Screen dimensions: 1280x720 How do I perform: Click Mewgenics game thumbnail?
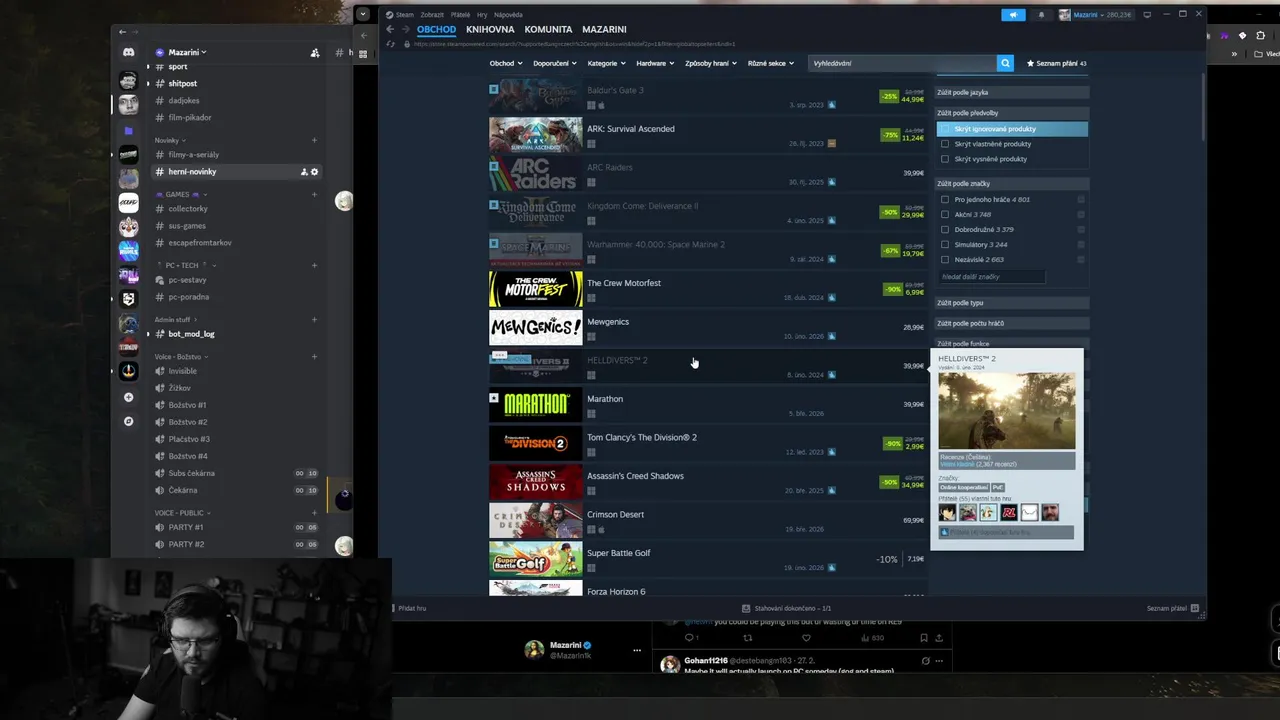click(x=535, y=328)
